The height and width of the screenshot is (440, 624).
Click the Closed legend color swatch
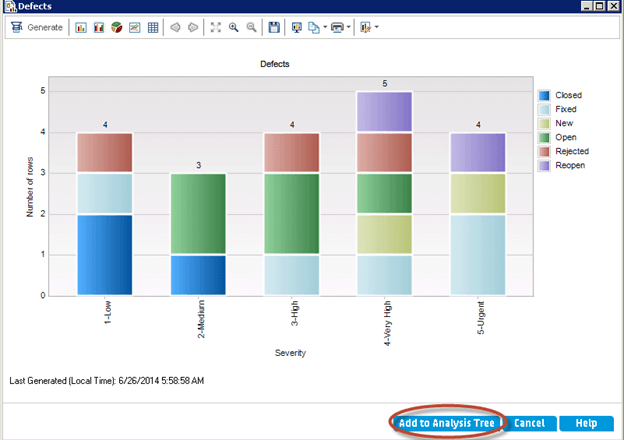(x=544, y=96)
